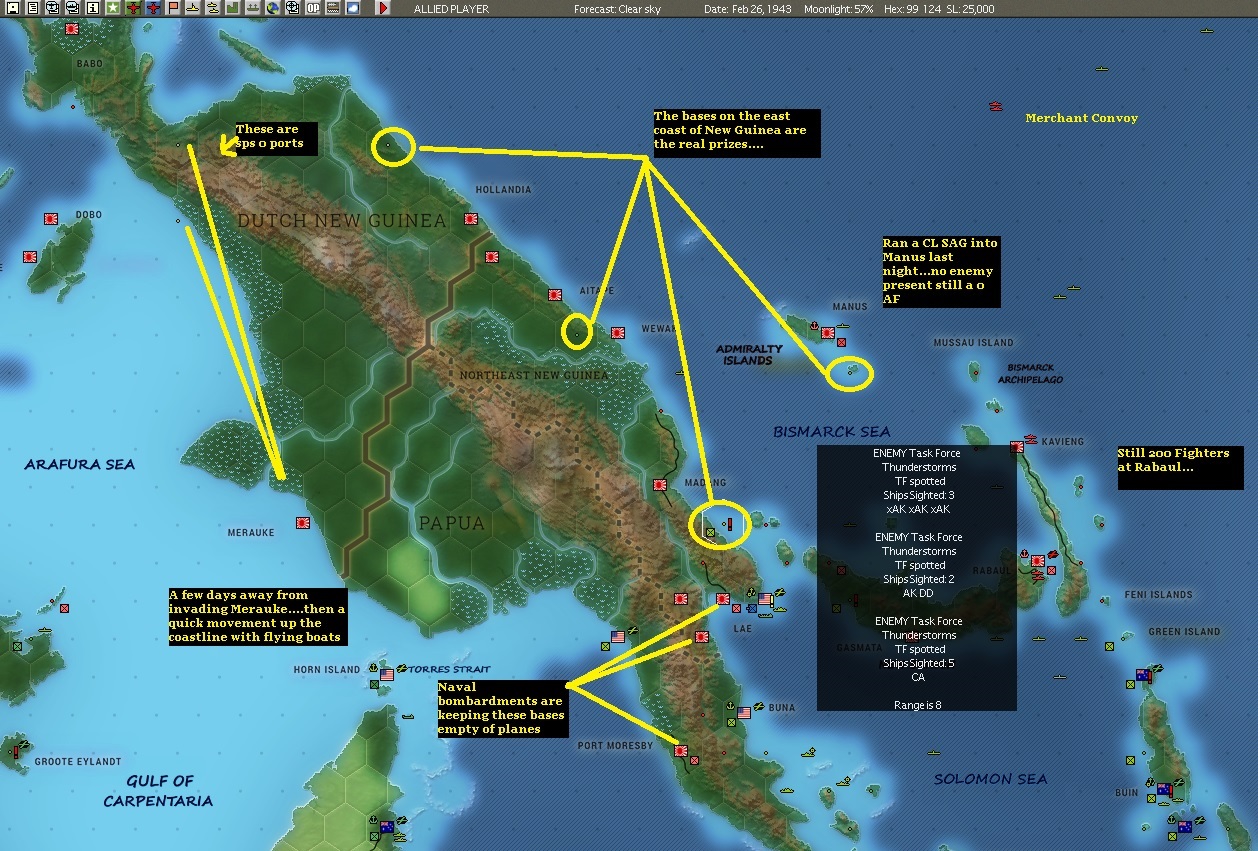Open the OP toolbar button

(x=312, y=8)
